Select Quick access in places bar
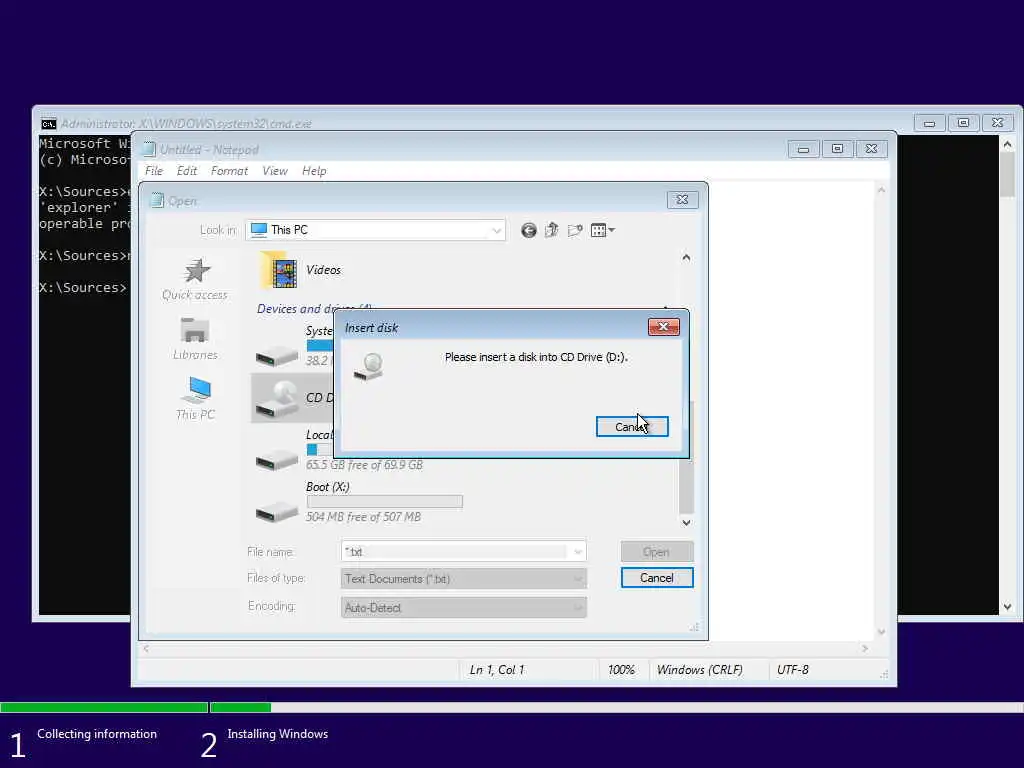The image size is (1024, 768). 195,280
